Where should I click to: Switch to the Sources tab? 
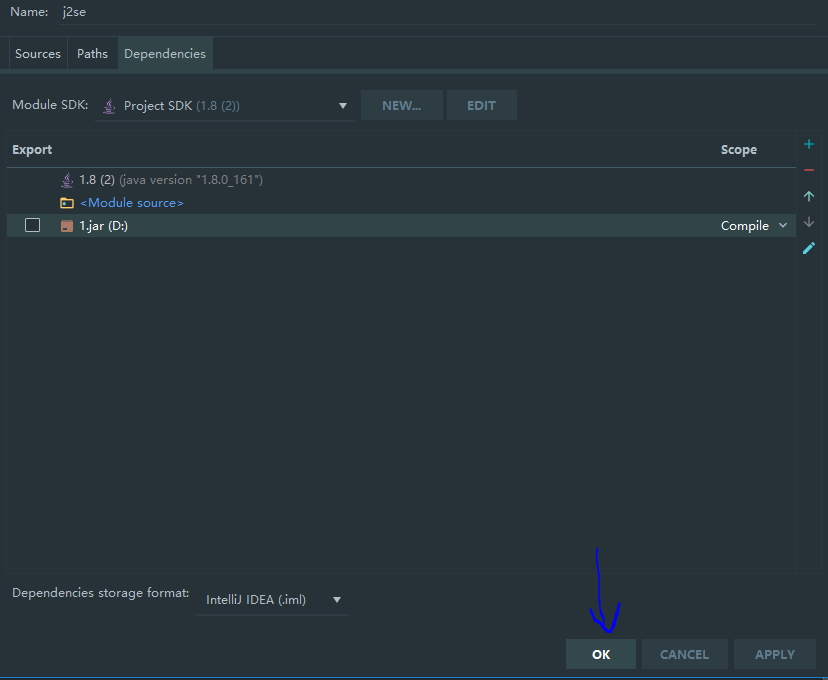38,54
